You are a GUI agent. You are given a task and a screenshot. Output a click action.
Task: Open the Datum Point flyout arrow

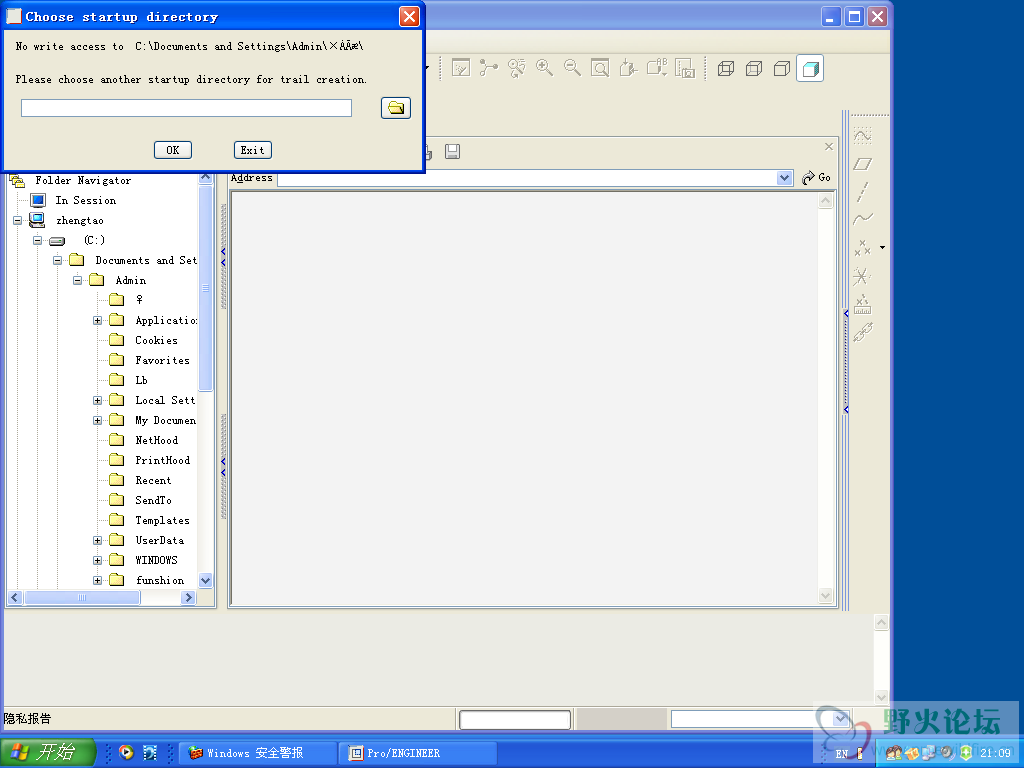click(x=882, y=248)
